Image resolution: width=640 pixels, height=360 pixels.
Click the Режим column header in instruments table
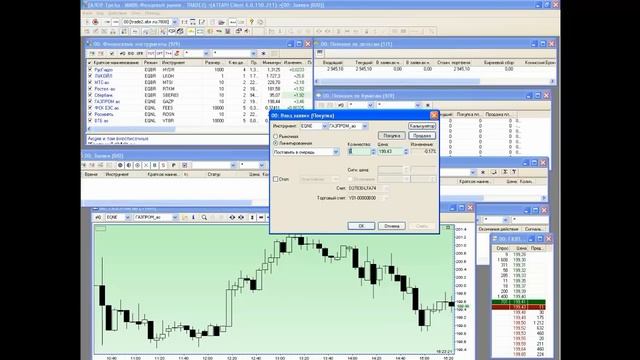pyautogui.click(x=150, y=63)
